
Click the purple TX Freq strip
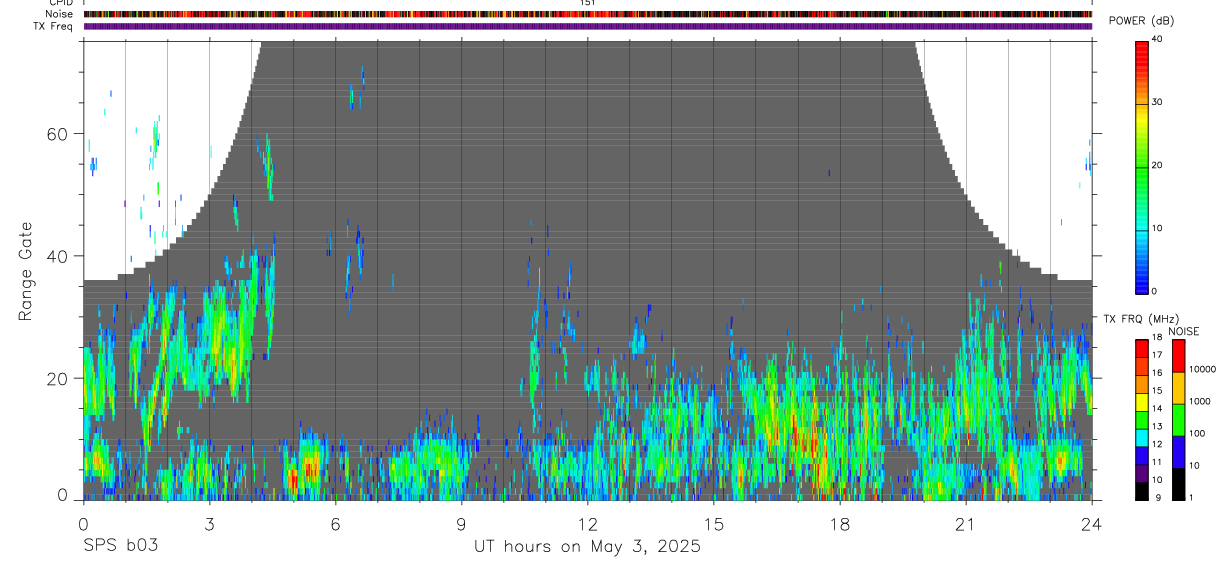click(587, 26)
